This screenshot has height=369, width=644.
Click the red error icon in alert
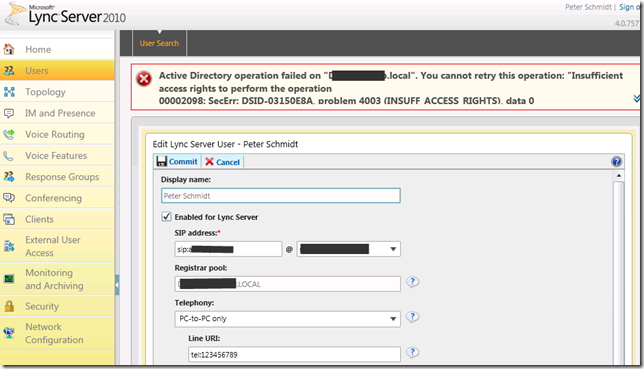point(144,78)
